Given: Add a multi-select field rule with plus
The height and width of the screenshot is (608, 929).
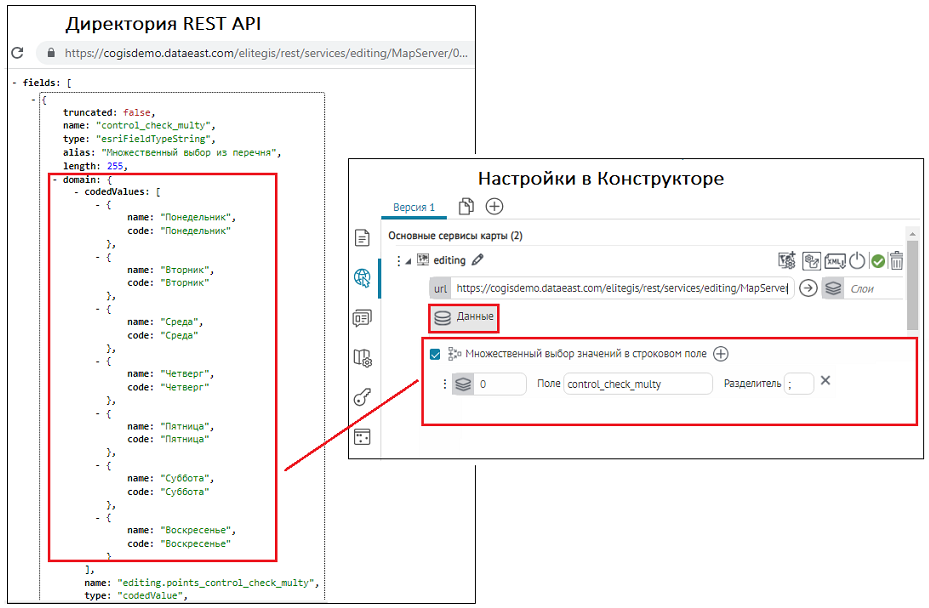Looking at the screenshot, I should click(x=720, y=354).
